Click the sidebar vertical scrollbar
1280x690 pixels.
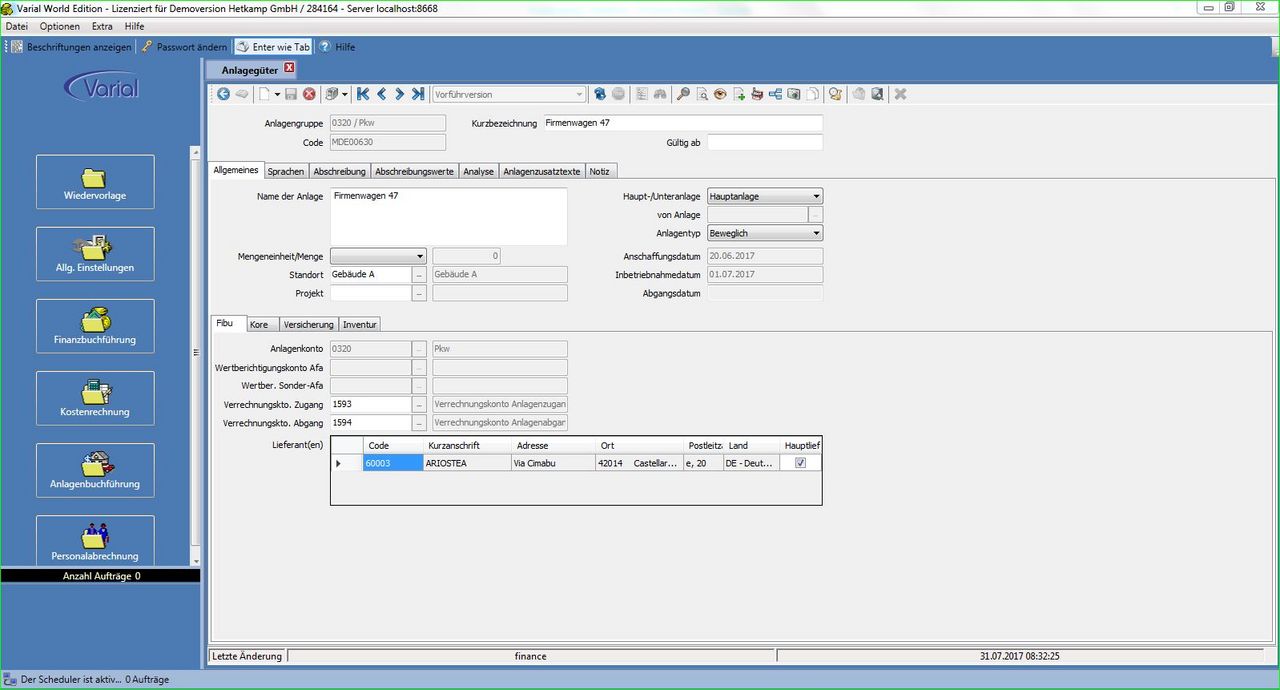196,355
